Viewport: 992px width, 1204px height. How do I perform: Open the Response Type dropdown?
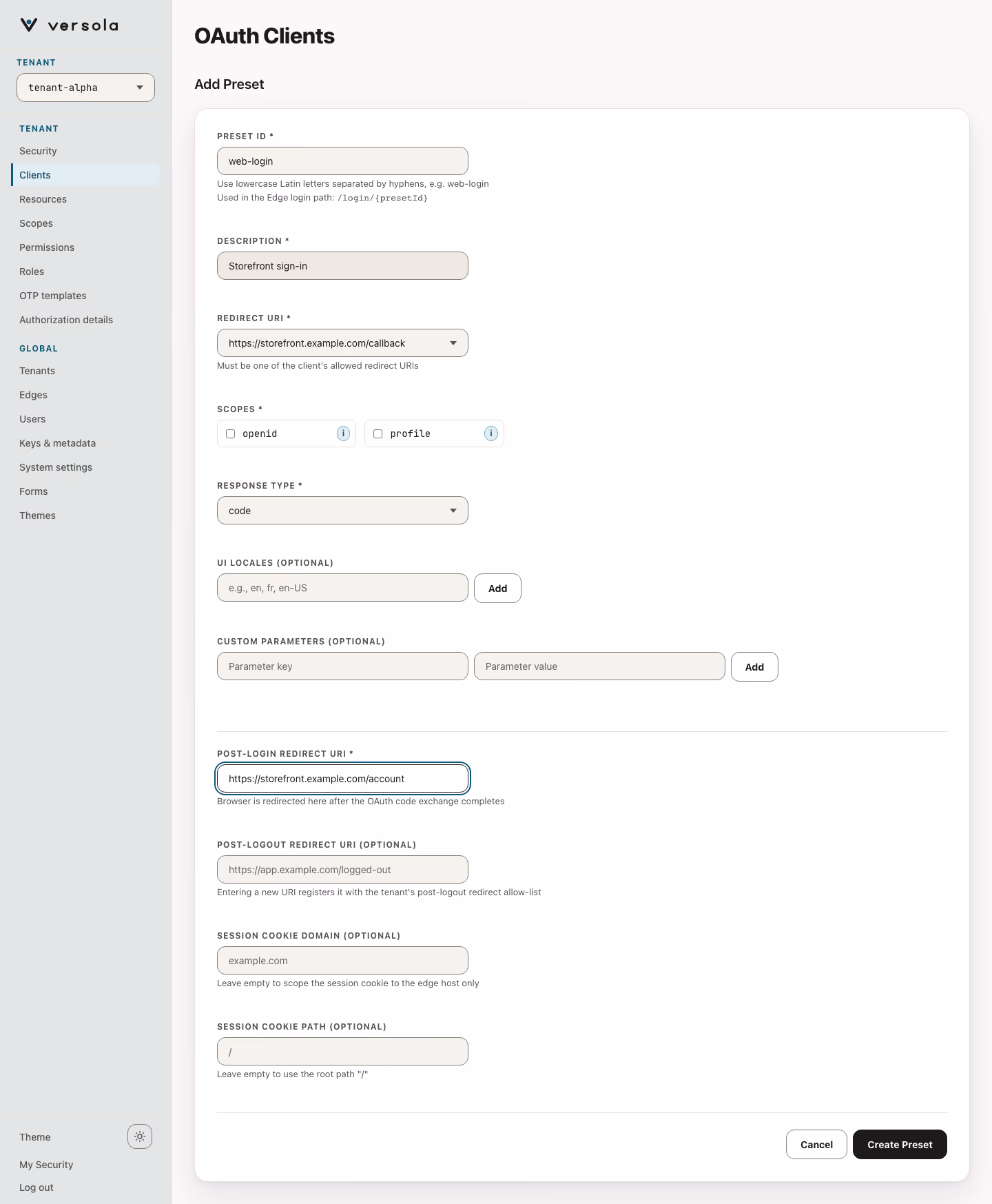tap(342, 511)
